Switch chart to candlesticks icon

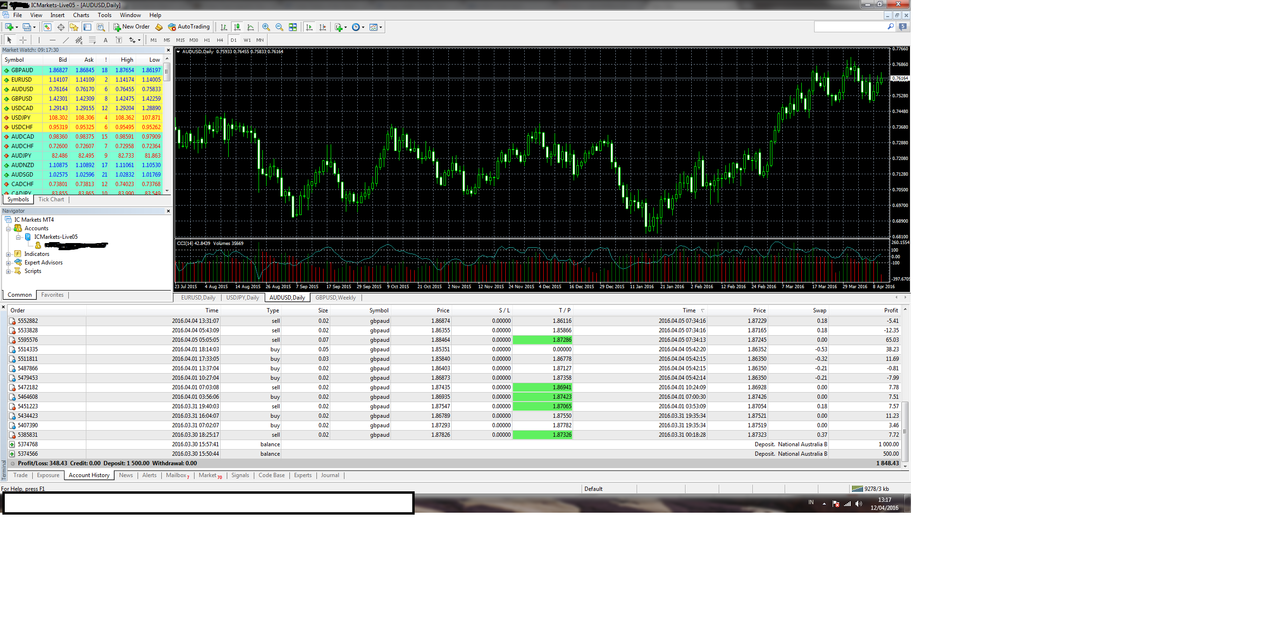[237, 27]
